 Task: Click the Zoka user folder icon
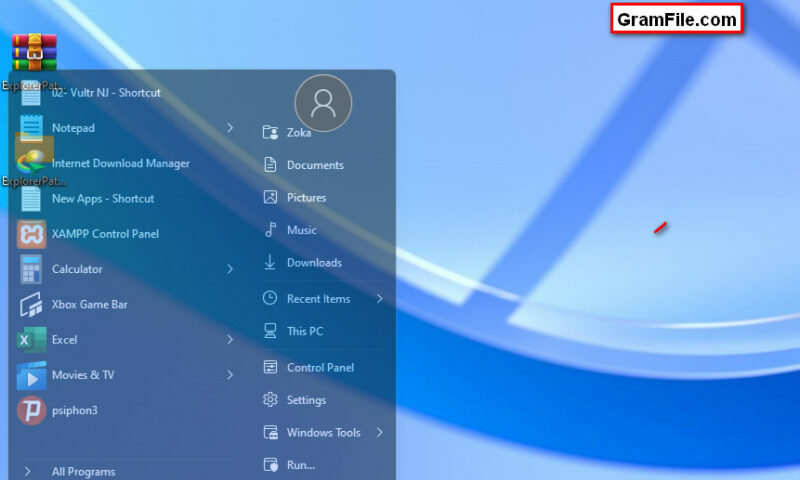coord(270,133)
